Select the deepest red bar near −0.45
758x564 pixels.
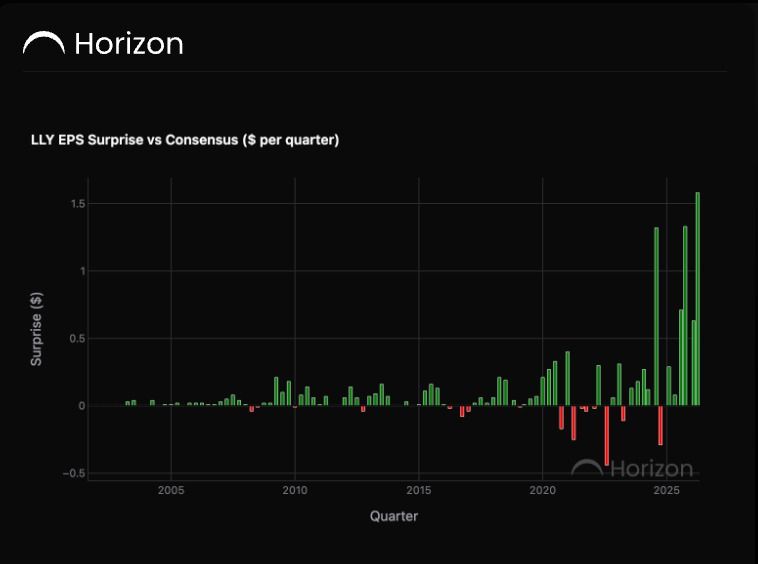pyautogui.click(x=607, y=435)
